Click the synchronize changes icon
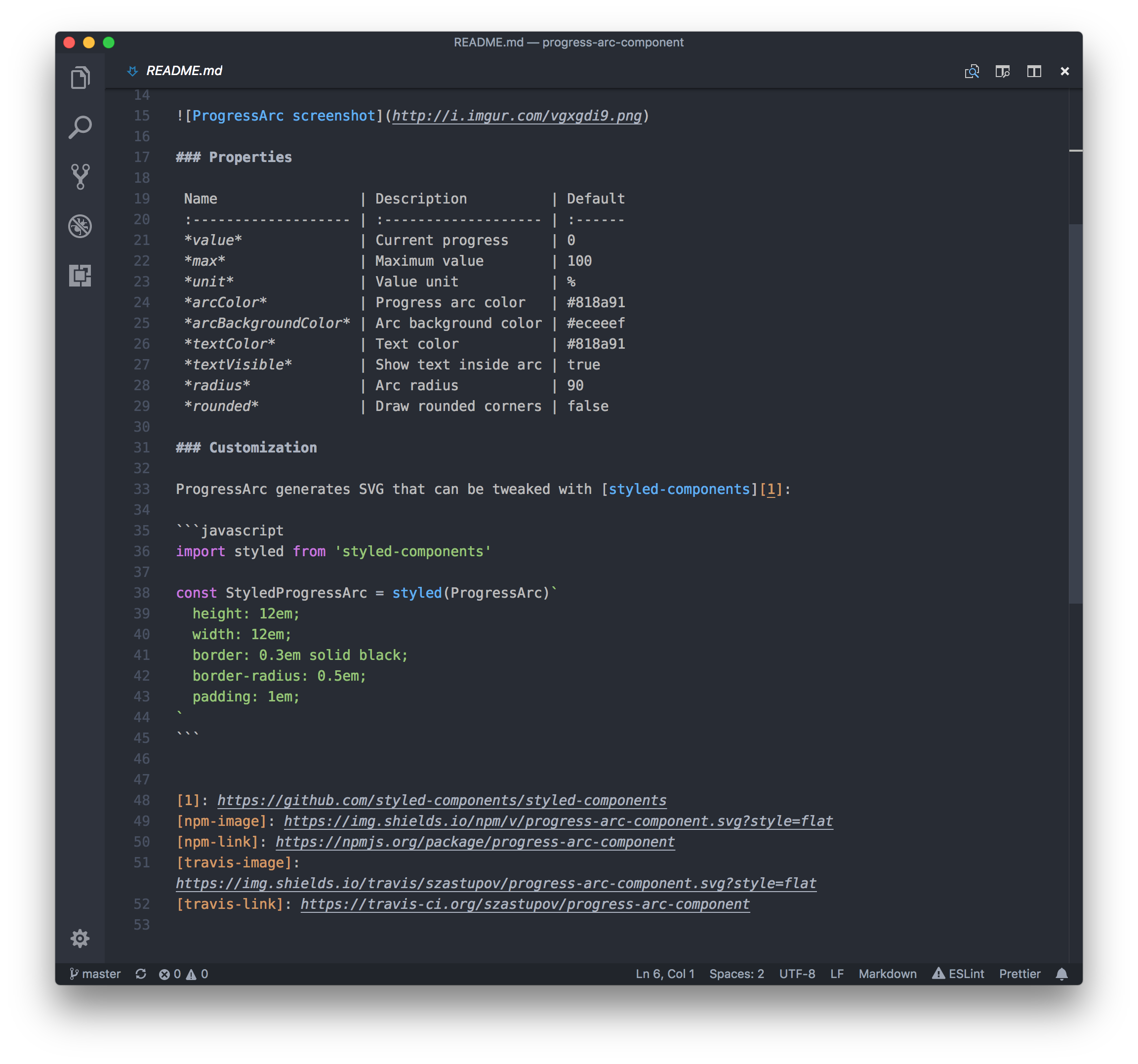Viewport: 1138px width, 1064px height. tap(141, 974)
